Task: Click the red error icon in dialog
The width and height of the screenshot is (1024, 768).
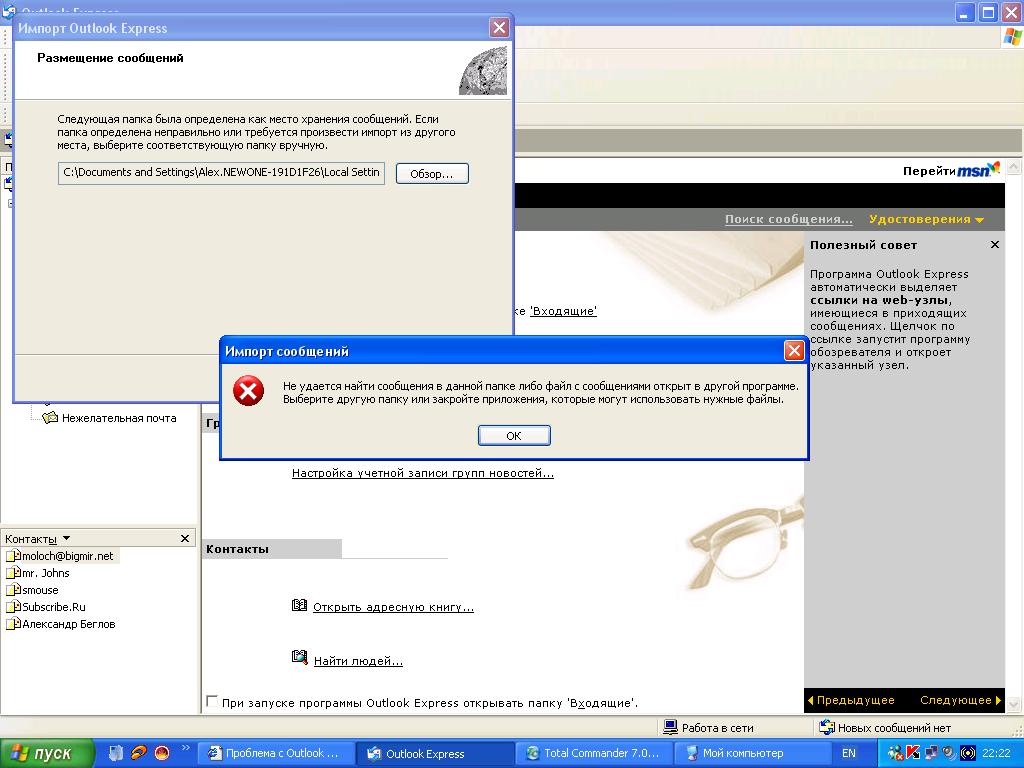Action: click(248, 392)
